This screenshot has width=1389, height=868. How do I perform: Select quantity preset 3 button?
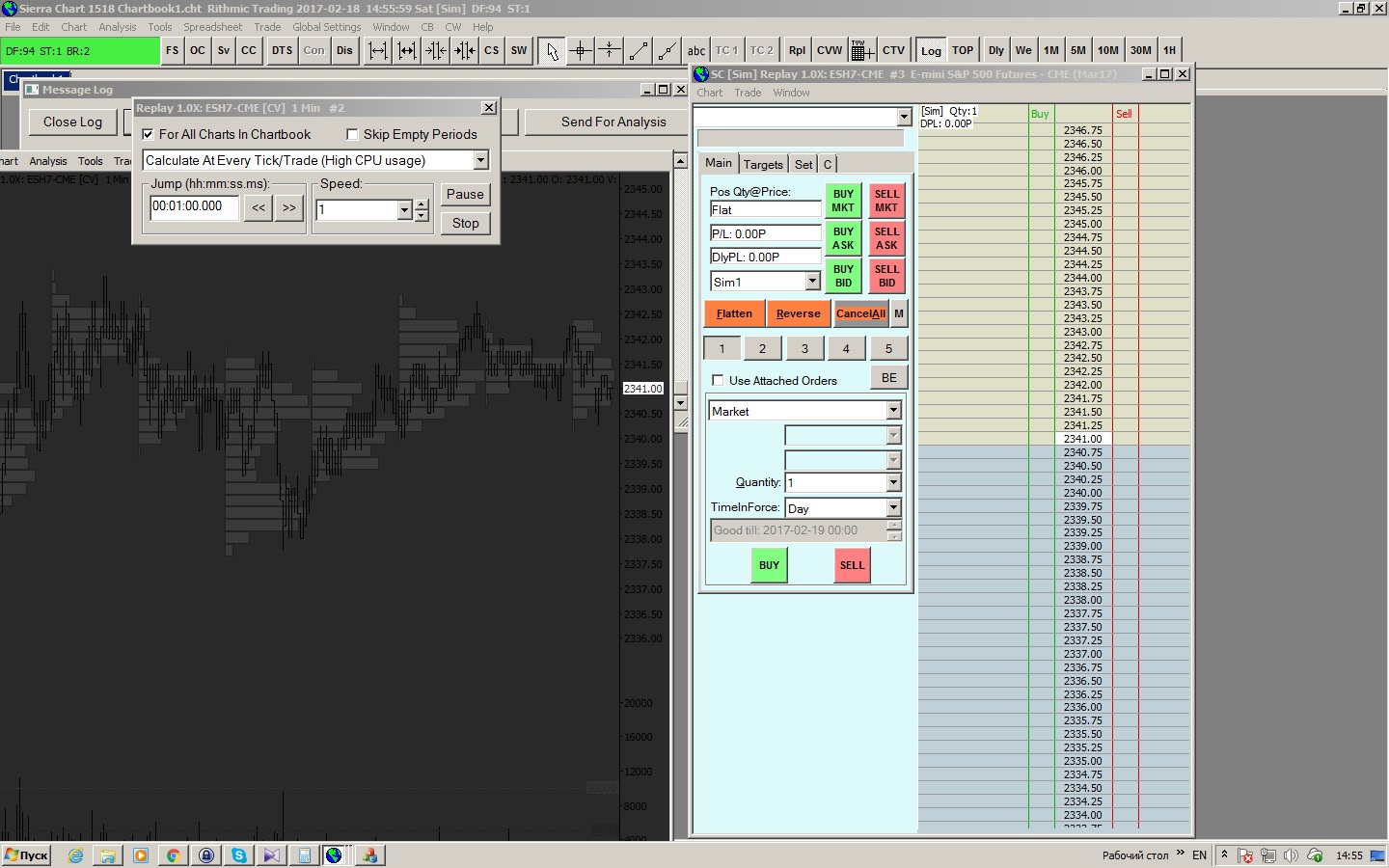coord(805,349)
